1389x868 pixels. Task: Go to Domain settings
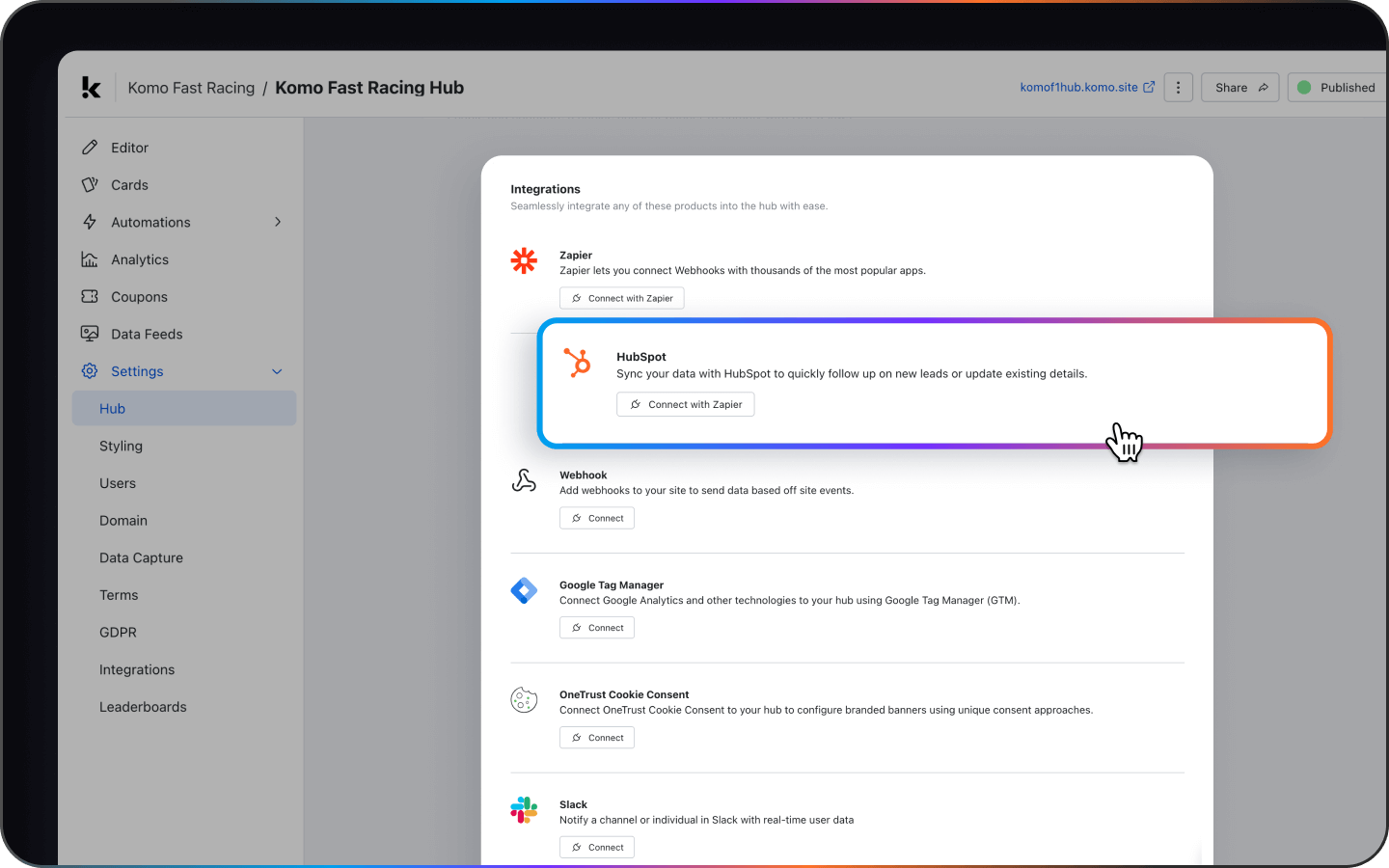[123, 521]
